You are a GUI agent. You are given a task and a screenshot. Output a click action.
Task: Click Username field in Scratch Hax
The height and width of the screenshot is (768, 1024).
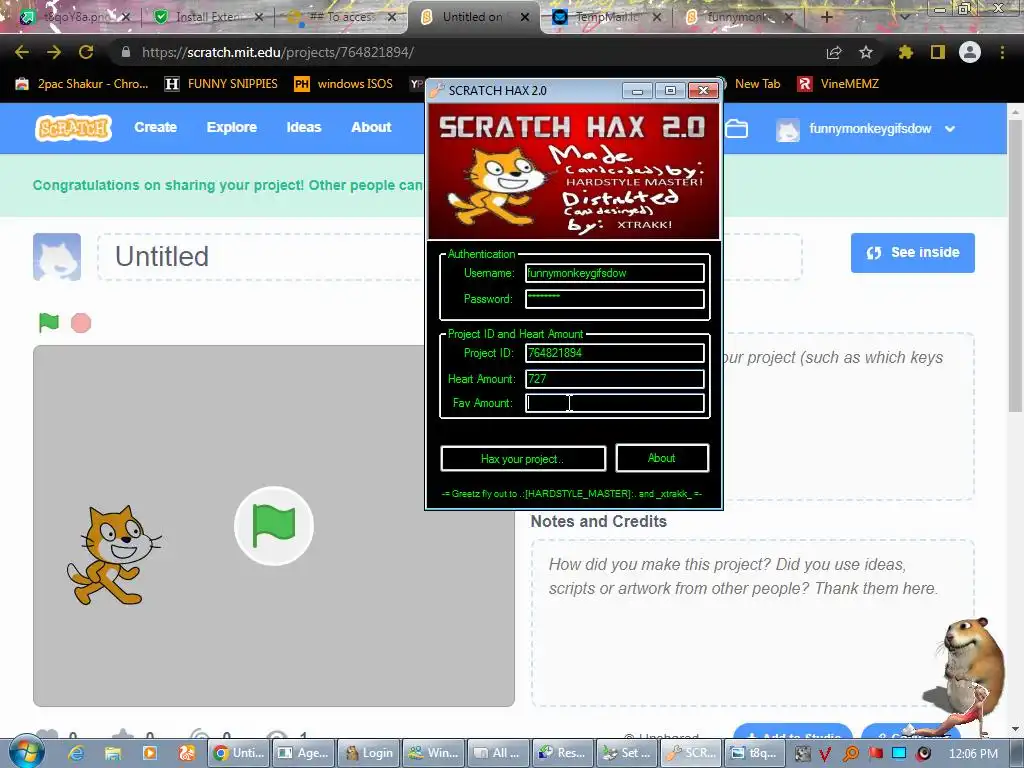tap(615, 273)
